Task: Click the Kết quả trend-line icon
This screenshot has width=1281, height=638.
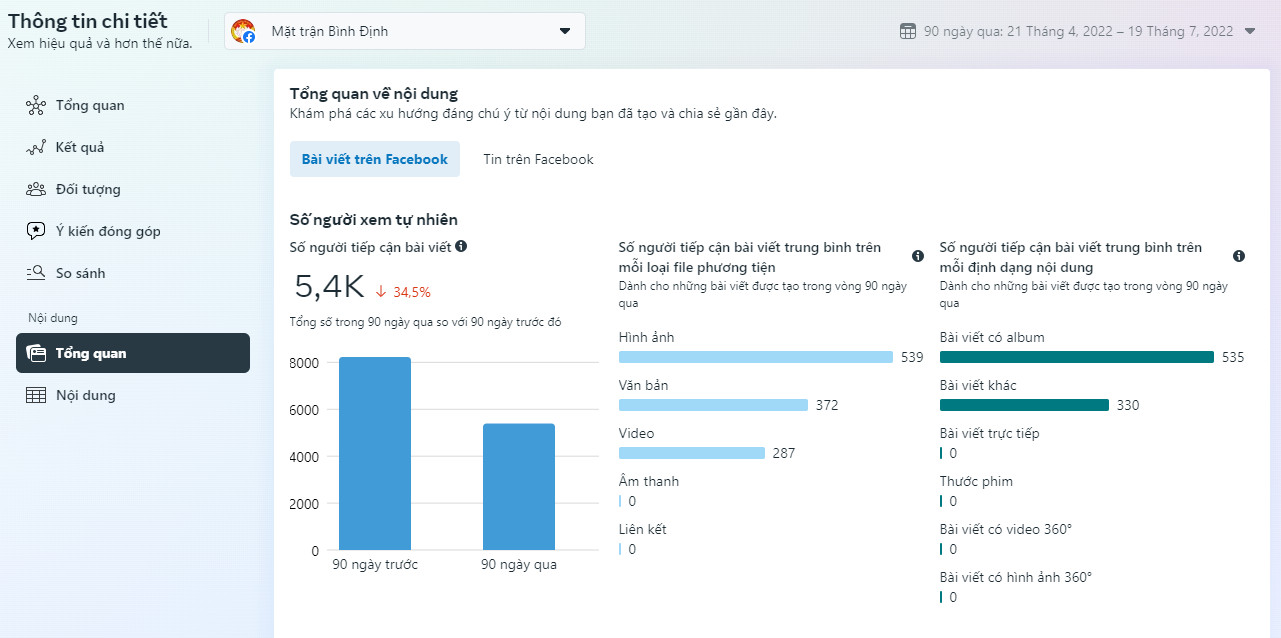Action: click(36, 147)
